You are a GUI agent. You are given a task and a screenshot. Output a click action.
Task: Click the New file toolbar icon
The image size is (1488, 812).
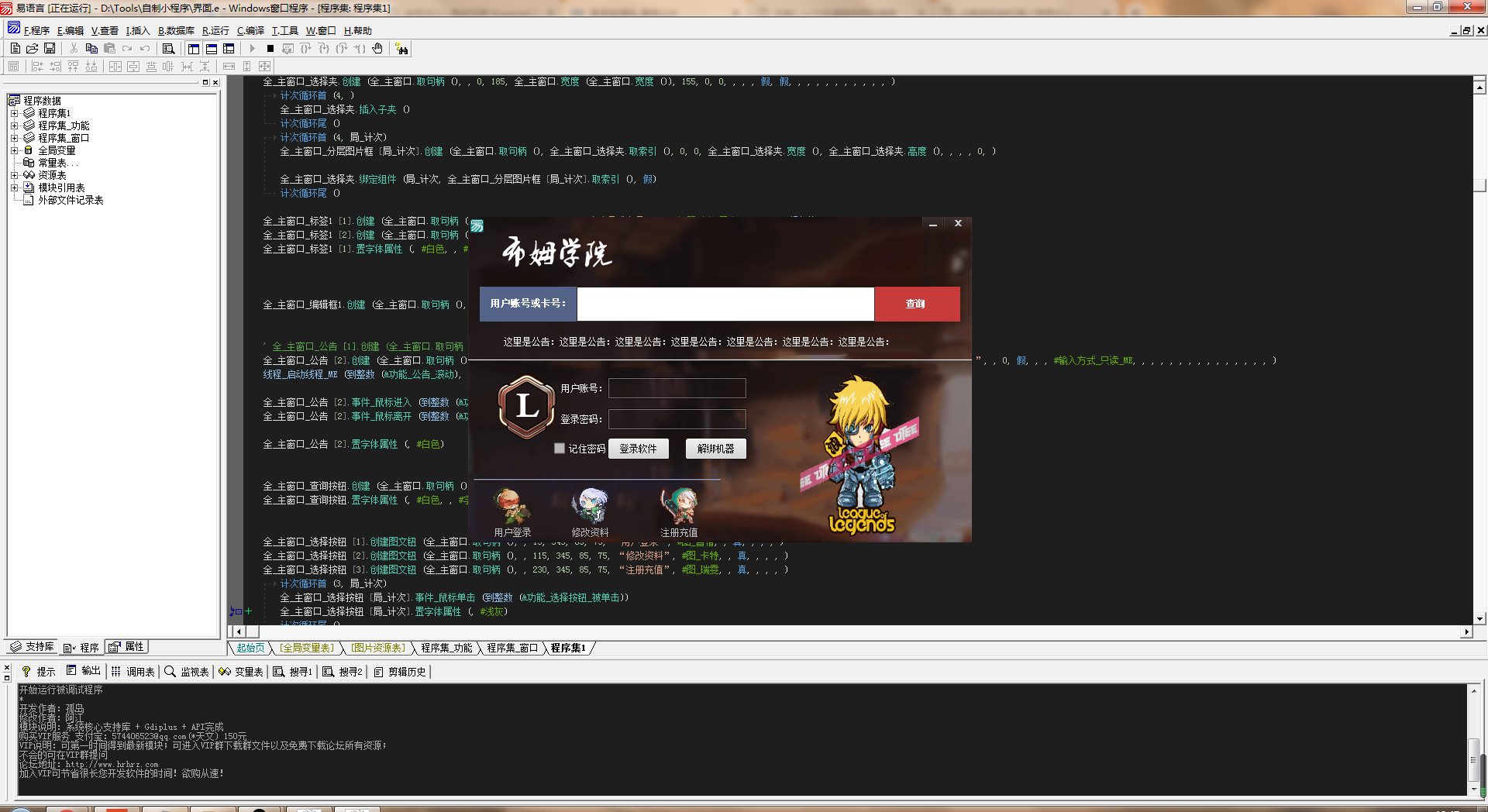15,48
